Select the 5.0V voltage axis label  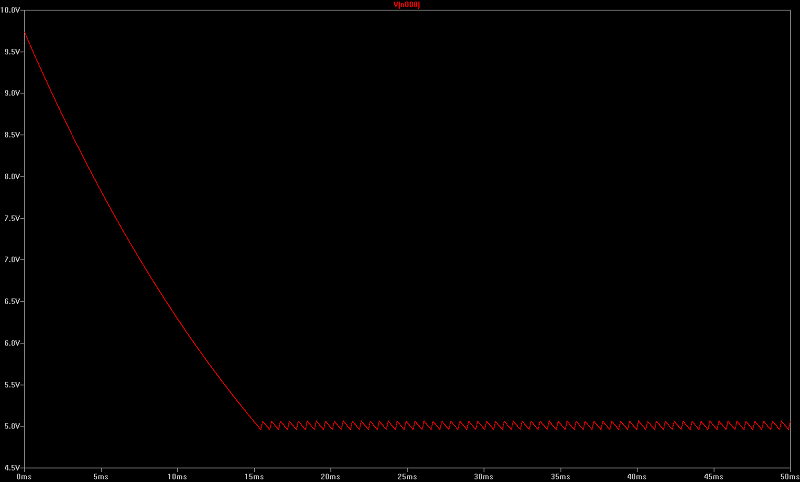point(10,427)
